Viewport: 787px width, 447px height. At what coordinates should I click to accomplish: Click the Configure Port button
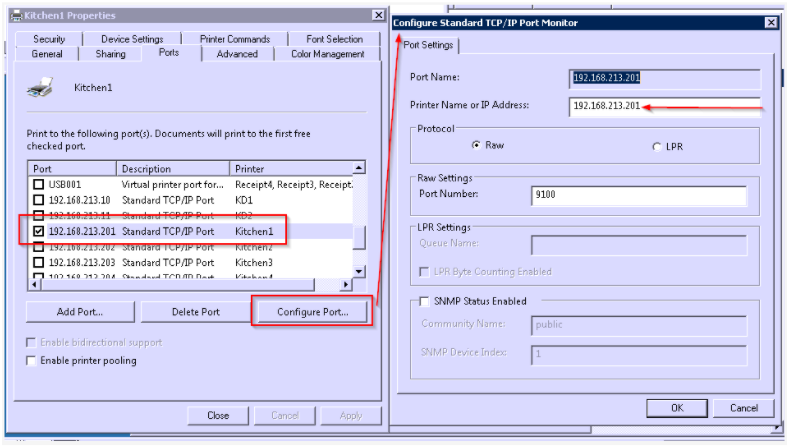coord(312,311)
